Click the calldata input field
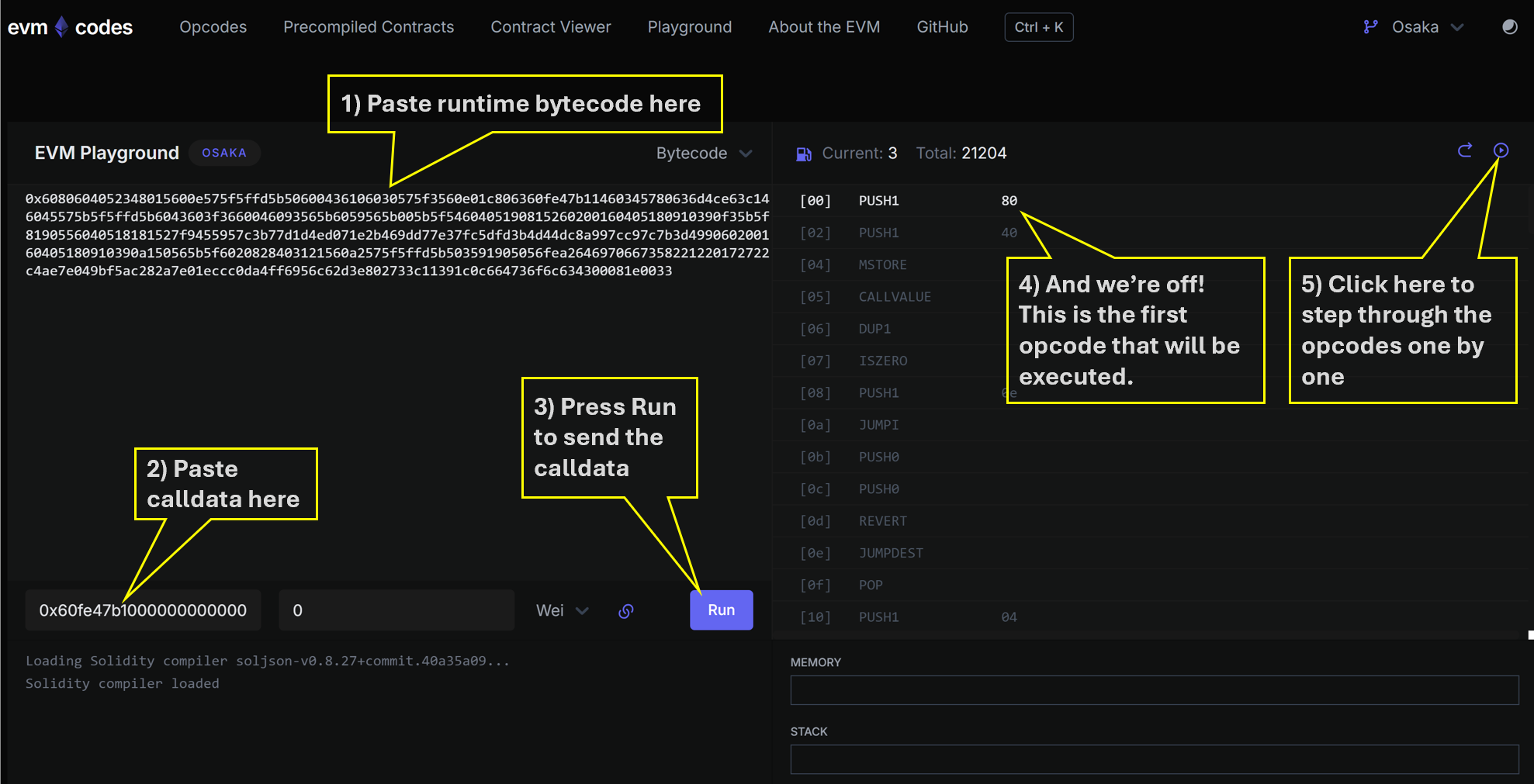Screen dimensions: 1534x784 pos(143,611)
